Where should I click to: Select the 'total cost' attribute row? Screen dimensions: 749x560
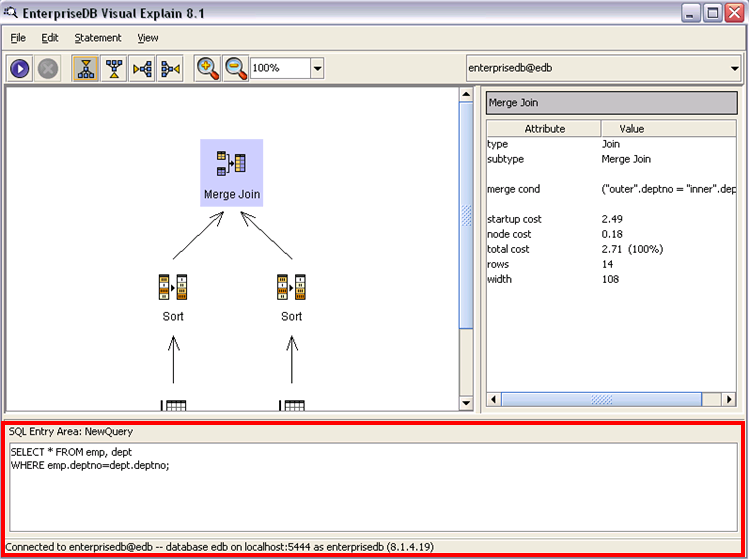611,249
